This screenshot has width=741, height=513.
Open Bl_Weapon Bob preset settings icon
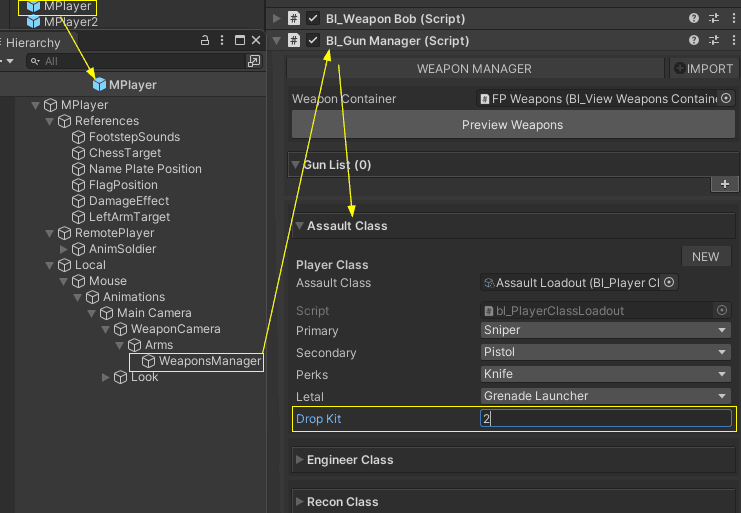click(713, 18)
